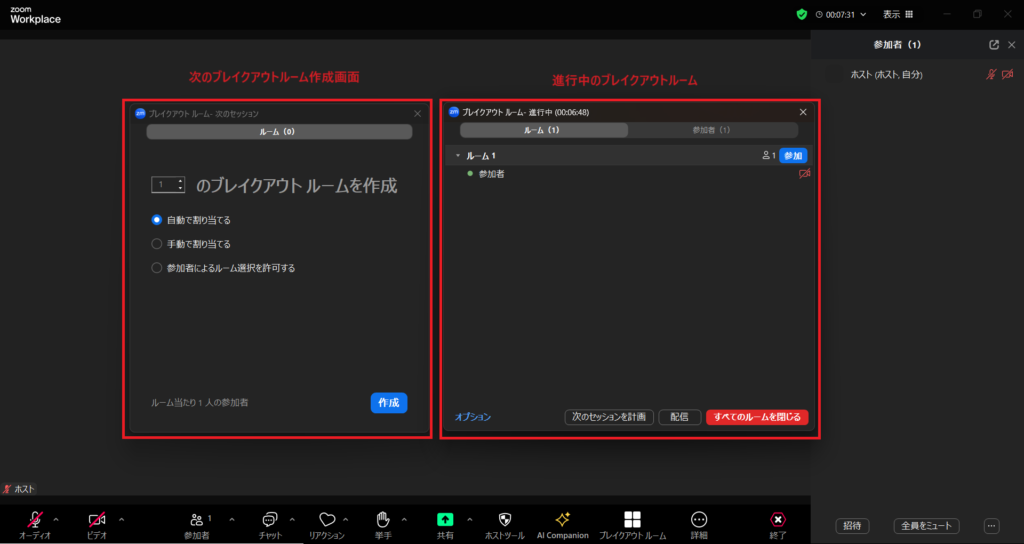Switch to 参加者 (1) tab in breakout window
Viewport: 1024px width, 544px height.
click(x=711, y=130)
